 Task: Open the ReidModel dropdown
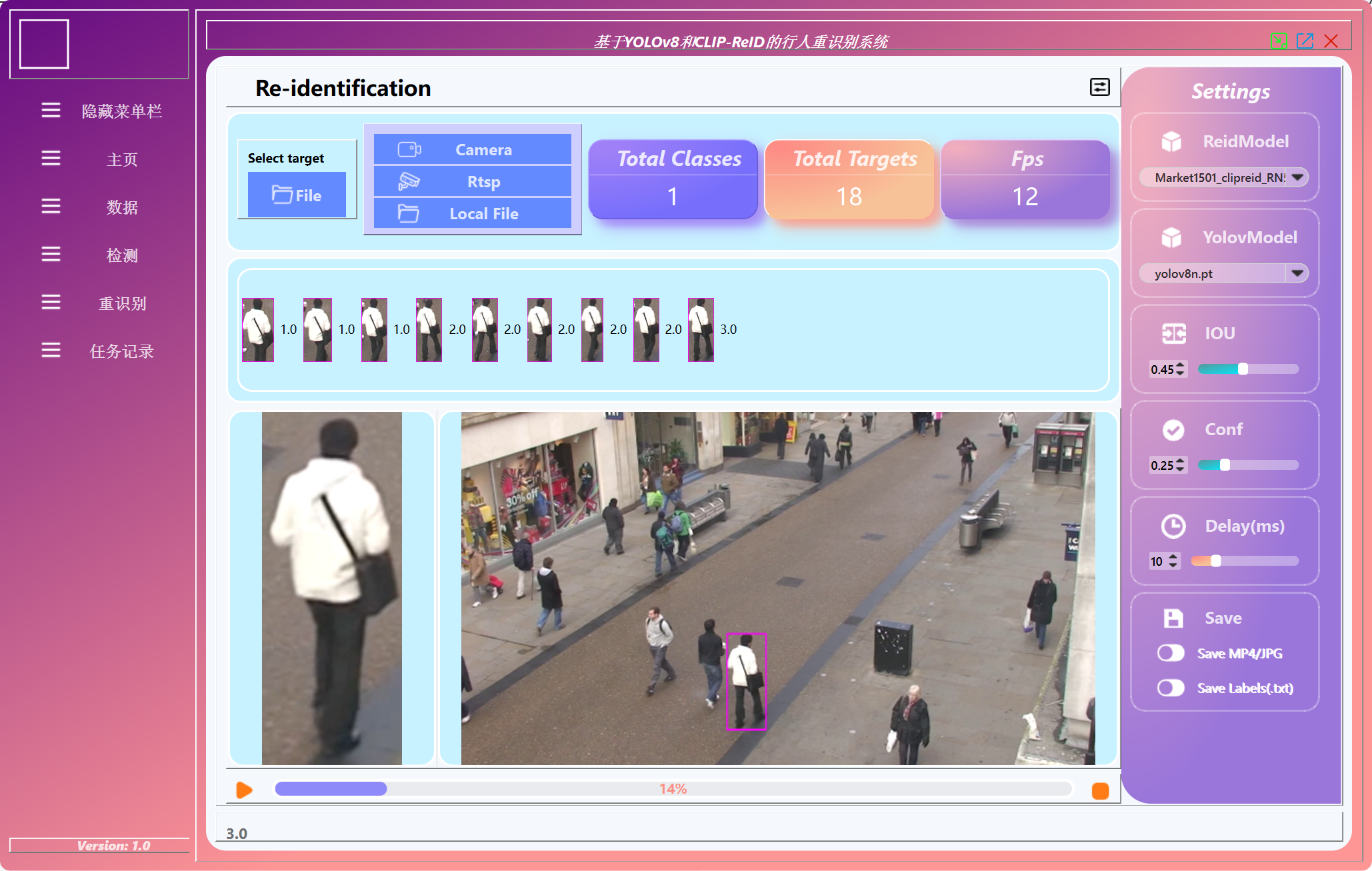1297,177
